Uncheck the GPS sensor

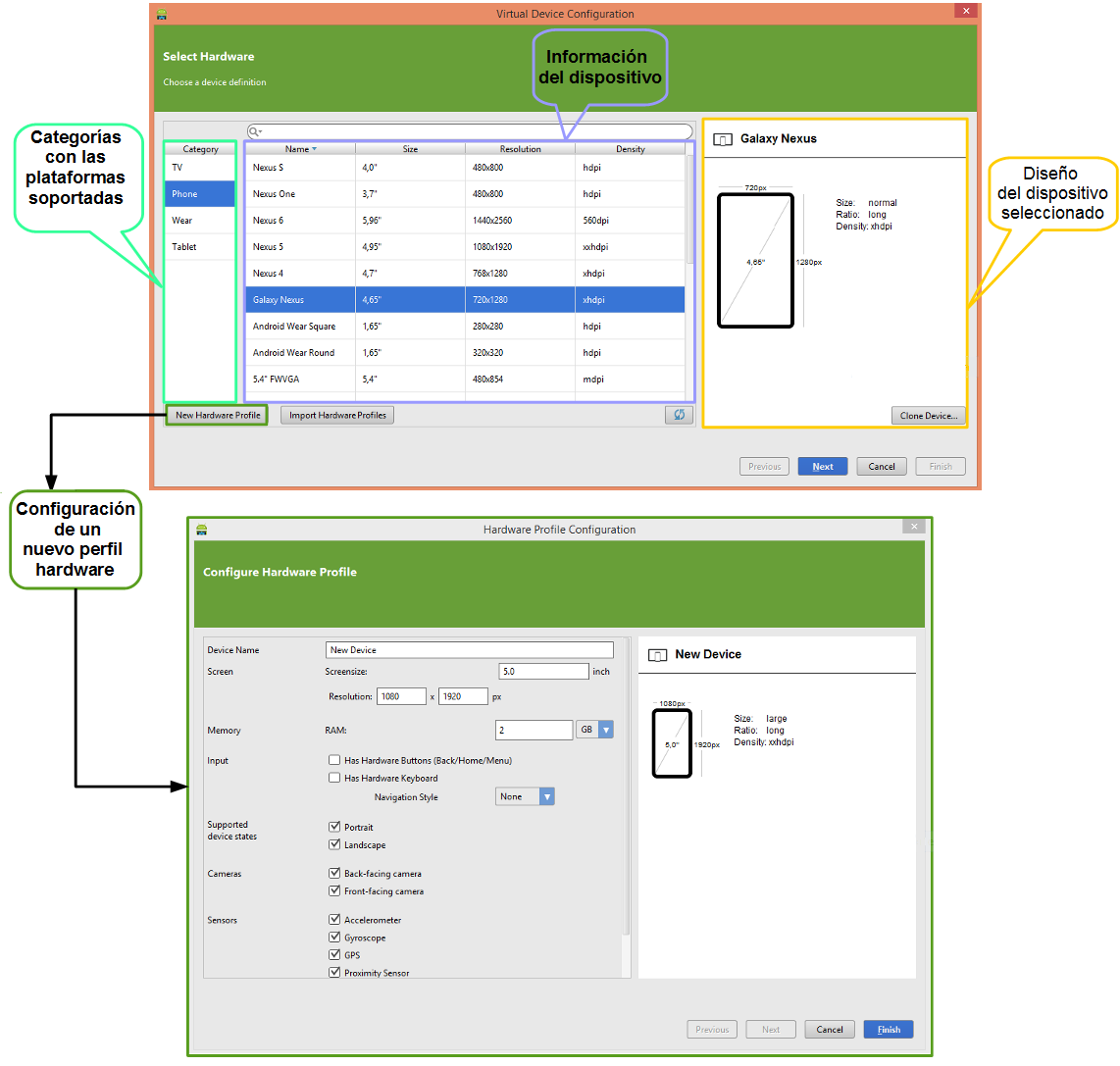click(334, 954)
